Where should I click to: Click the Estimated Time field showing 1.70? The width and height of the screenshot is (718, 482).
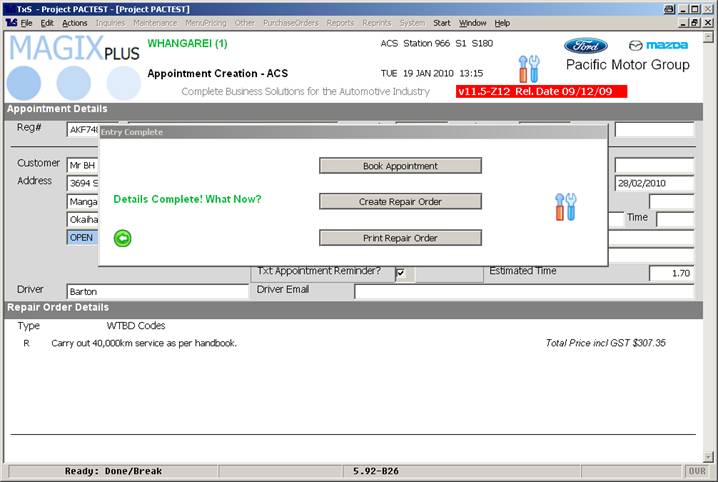pos(671,273)
